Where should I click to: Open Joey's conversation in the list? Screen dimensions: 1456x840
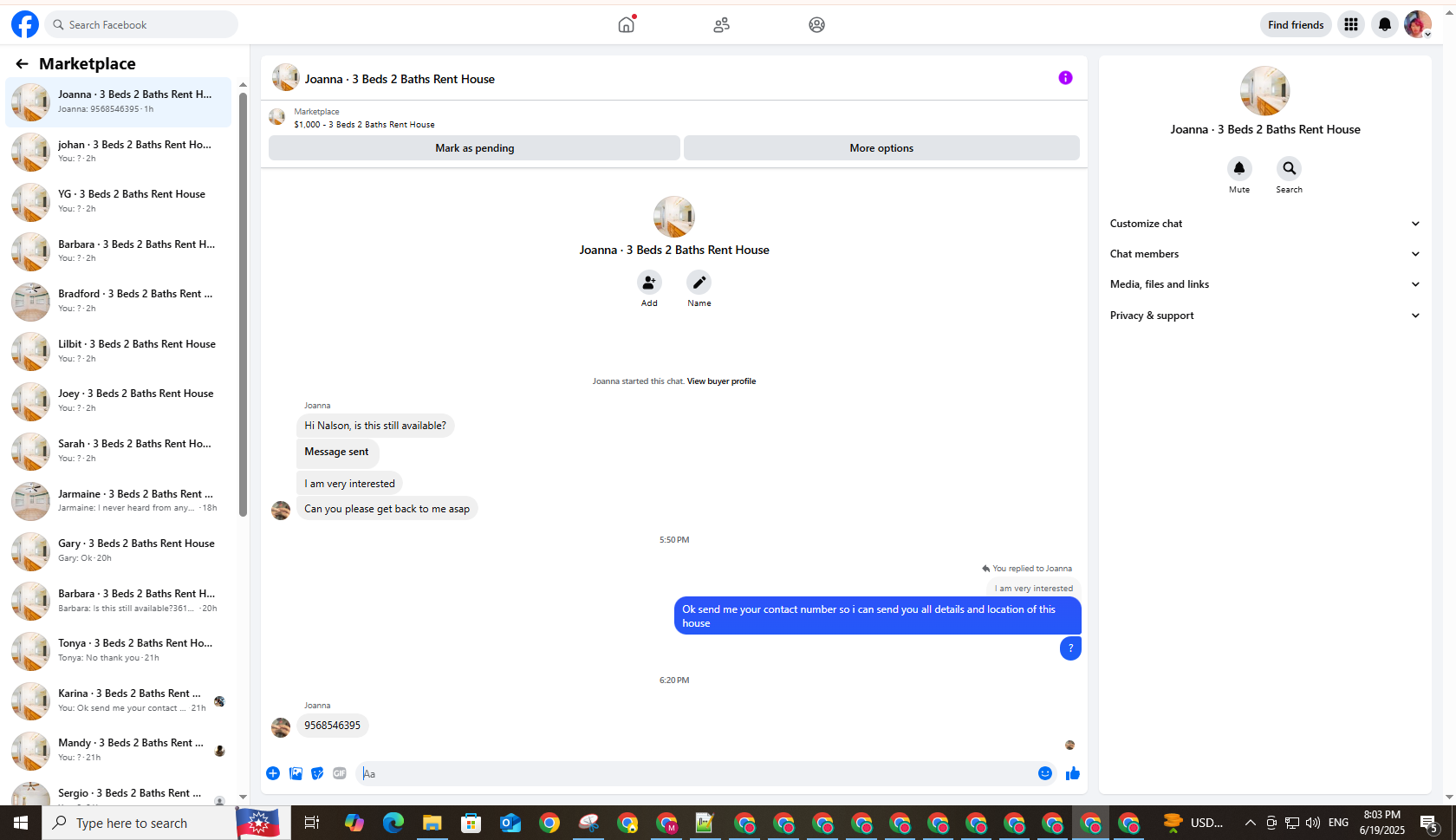(x=119, y=401)
